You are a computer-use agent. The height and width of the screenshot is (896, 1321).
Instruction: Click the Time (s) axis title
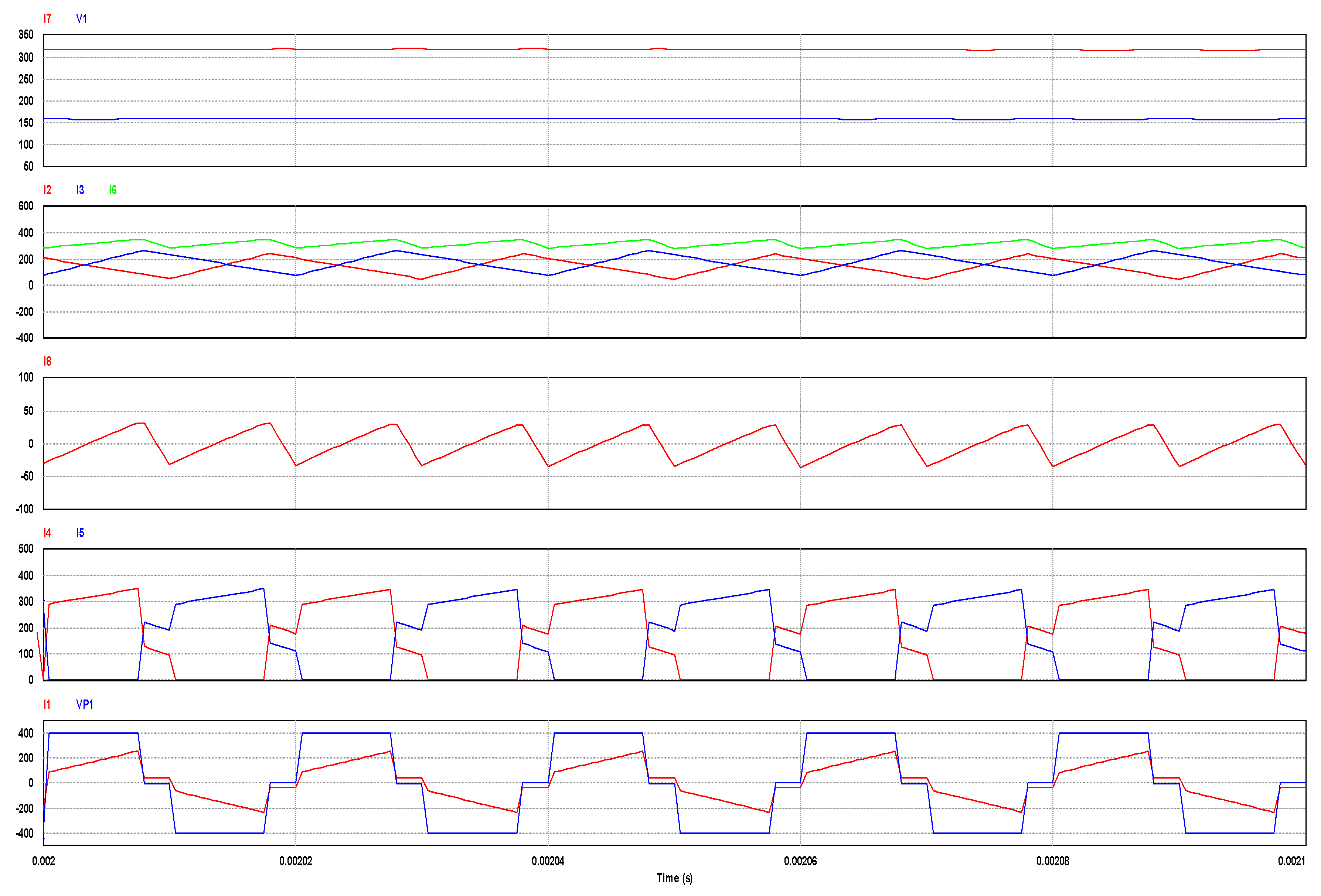coord(674,878)
